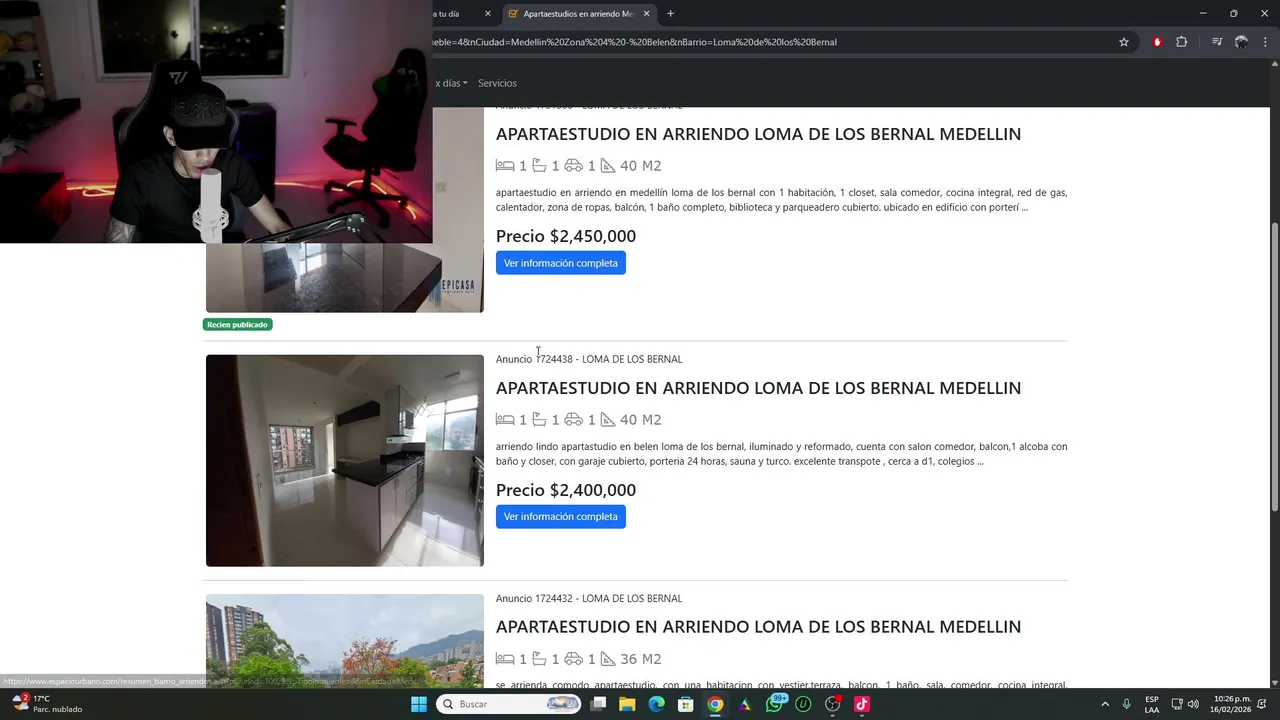
Task: Click the microphone icon in system tray
Action: tap(1127, 704)
